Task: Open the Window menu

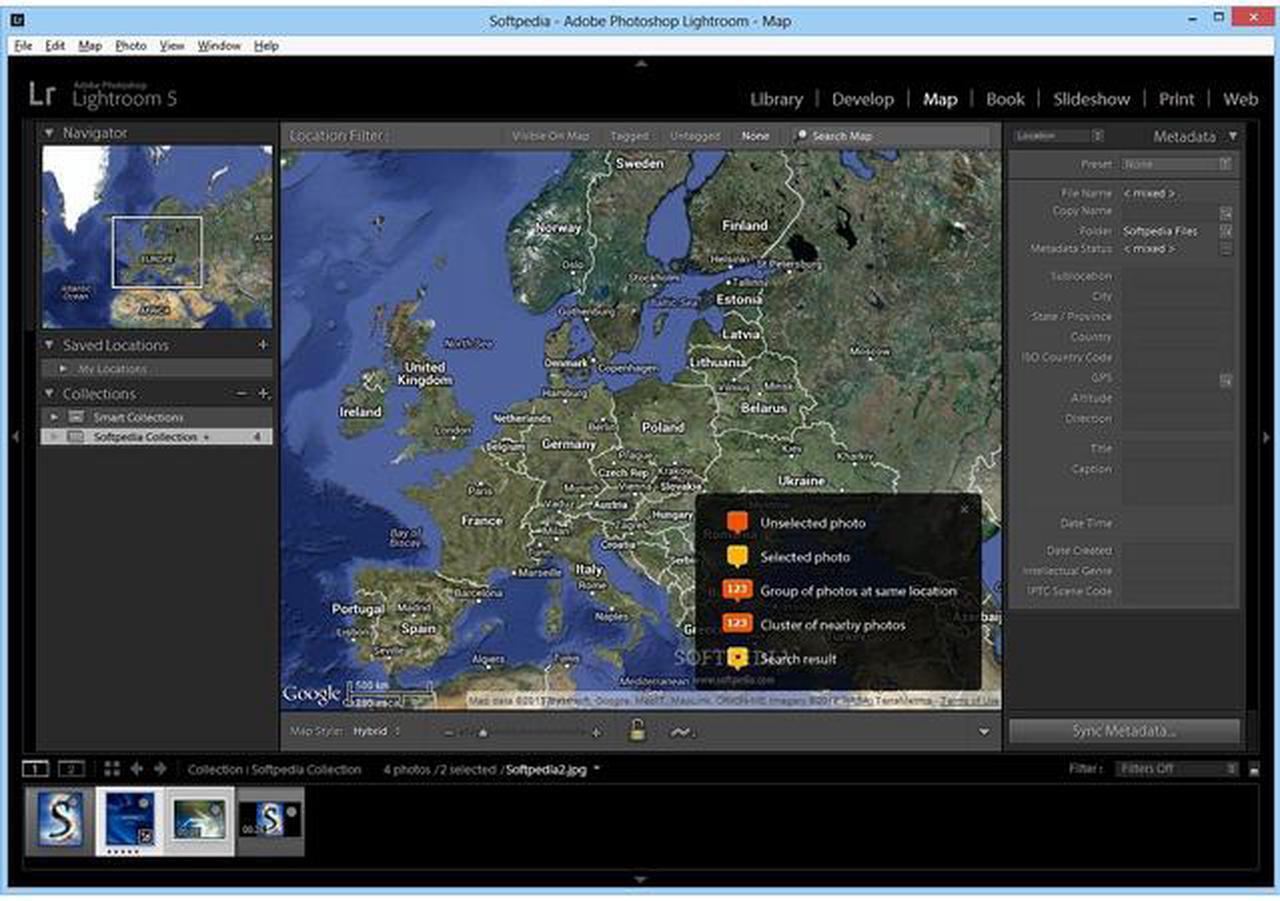Action: pos(219,46)
